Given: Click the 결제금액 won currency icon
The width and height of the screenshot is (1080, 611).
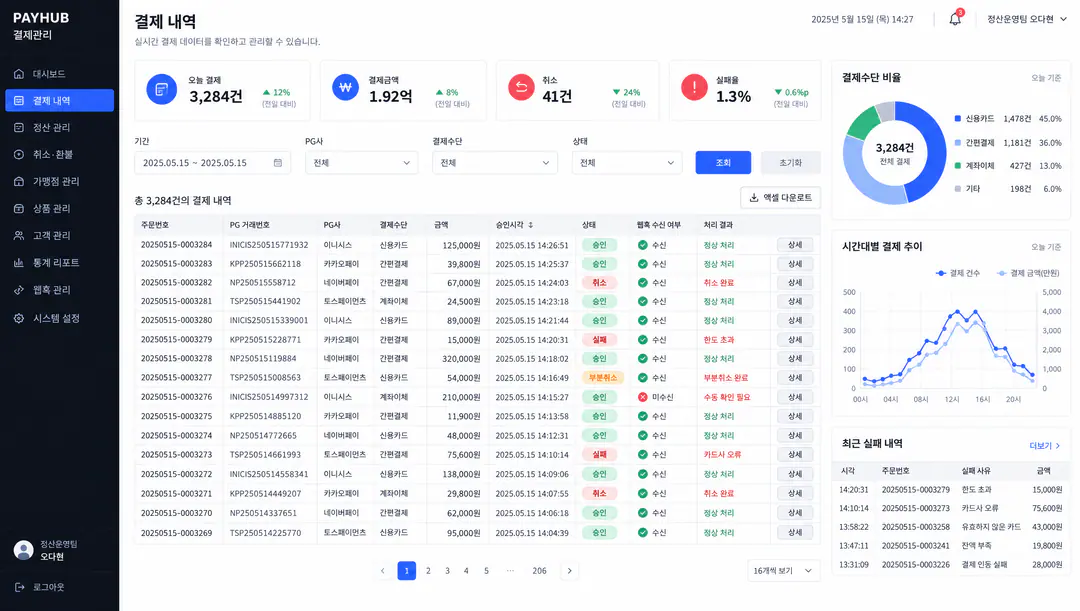Looking at the screenshot, I should pos(346,87).
